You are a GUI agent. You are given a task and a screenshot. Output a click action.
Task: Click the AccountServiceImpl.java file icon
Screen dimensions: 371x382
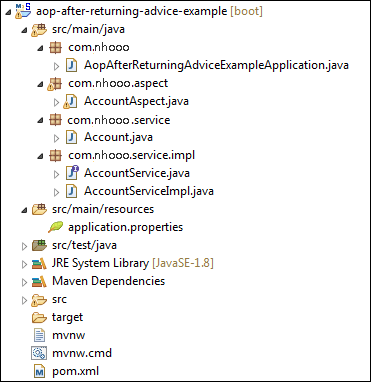click(71, 191)
